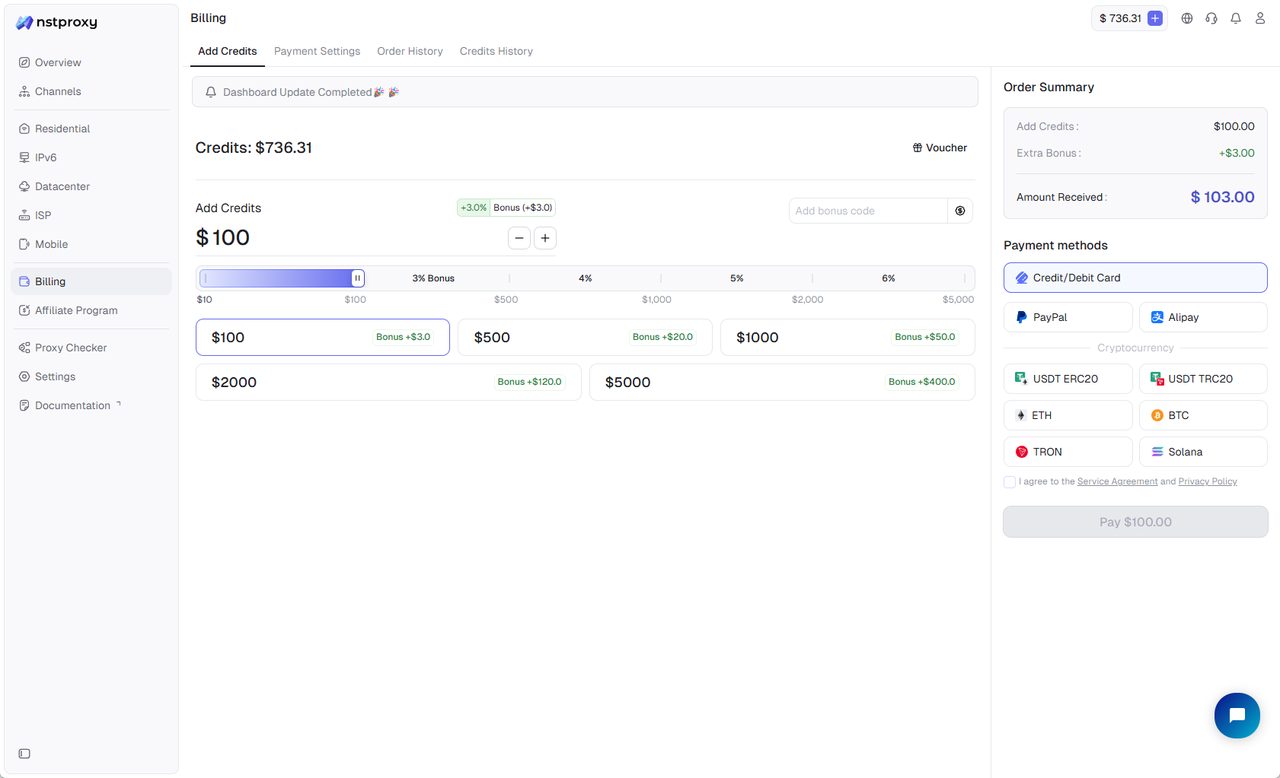Open the Payment Settings tab
The height and width of the screenshot is (778, 1280).
point(317,51)
